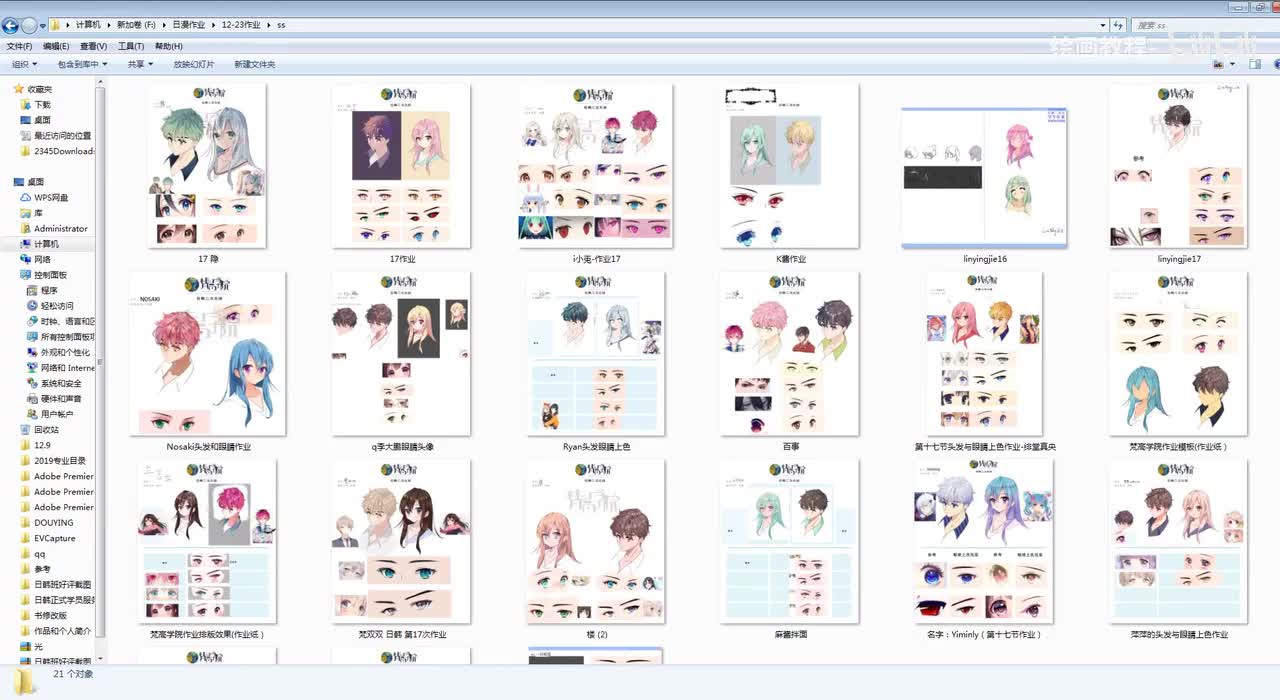Select the thumbnail named K酱作业

coord(790,166)
